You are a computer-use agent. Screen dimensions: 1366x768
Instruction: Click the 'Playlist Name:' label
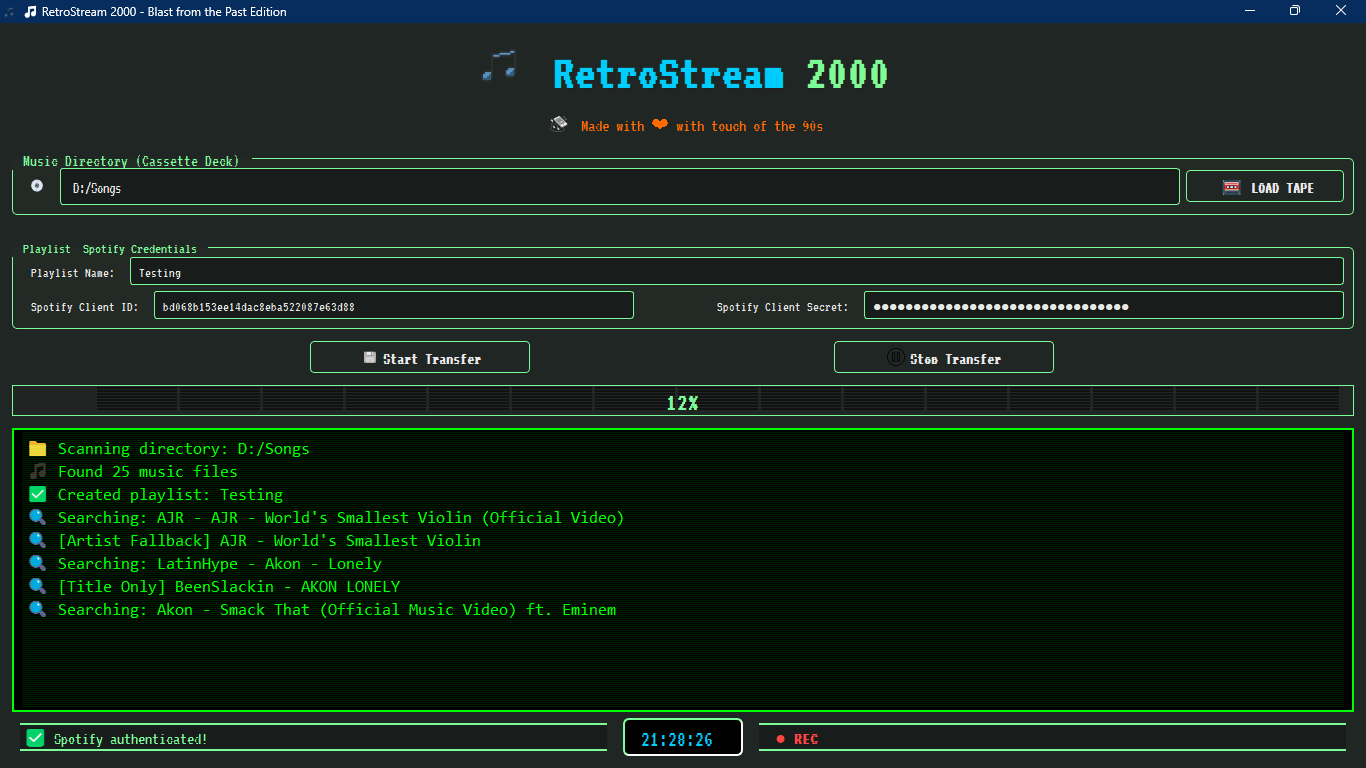coord(72,272)
